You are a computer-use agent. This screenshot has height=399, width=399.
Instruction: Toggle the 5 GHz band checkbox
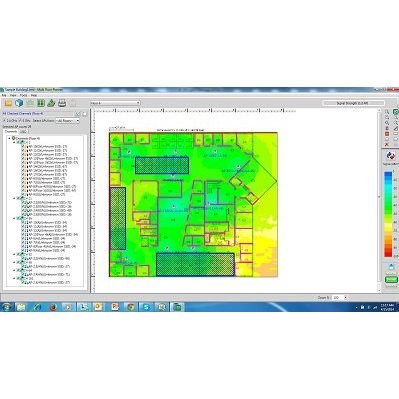[x=20, y=121]
